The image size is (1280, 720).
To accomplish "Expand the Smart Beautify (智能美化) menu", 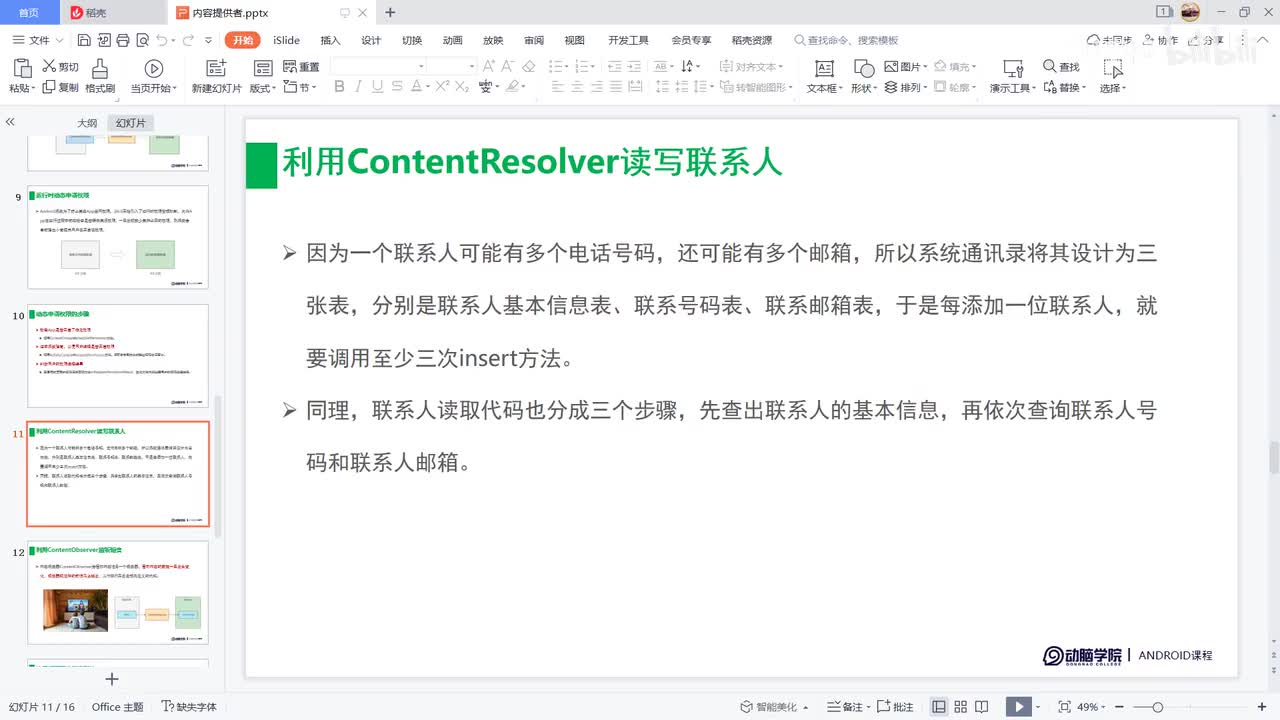I will (x=776, y=707).
